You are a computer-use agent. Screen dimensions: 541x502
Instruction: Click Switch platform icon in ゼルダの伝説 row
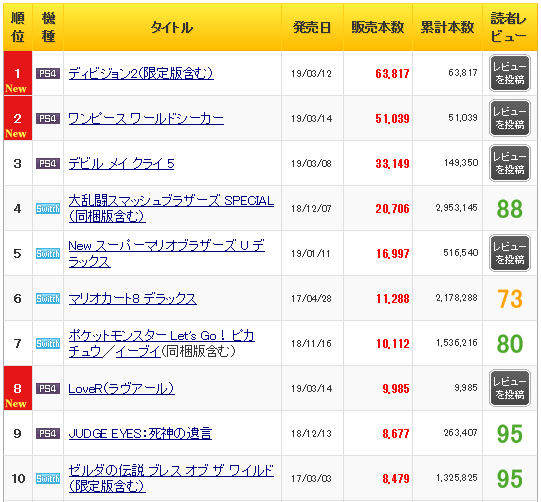(x=48, y=478)
